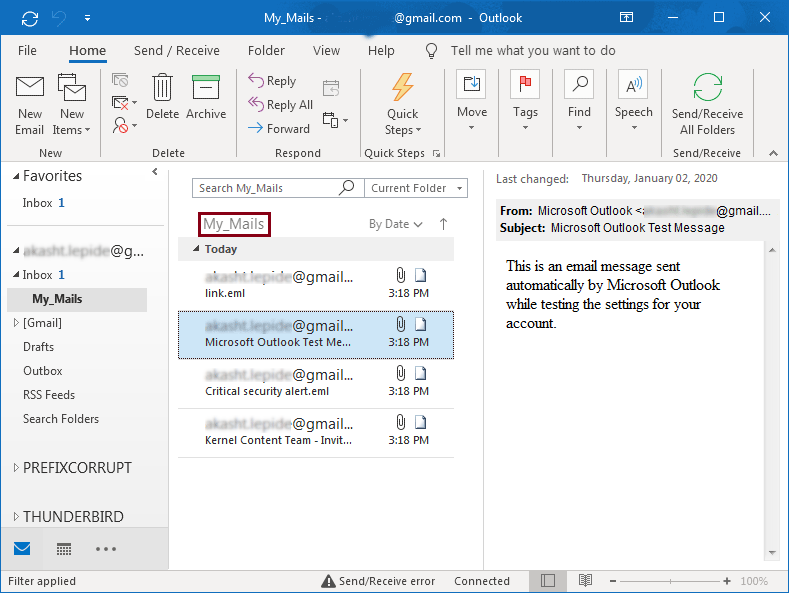Switch to Normal view layout

[548, 581]
